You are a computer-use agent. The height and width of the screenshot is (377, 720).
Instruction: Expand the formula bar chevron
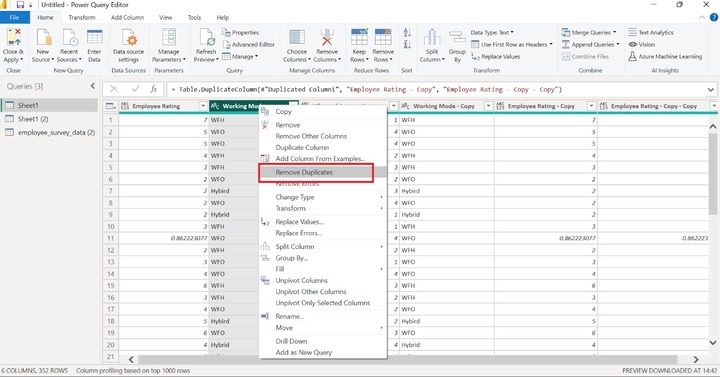click(x=711, y=90)
